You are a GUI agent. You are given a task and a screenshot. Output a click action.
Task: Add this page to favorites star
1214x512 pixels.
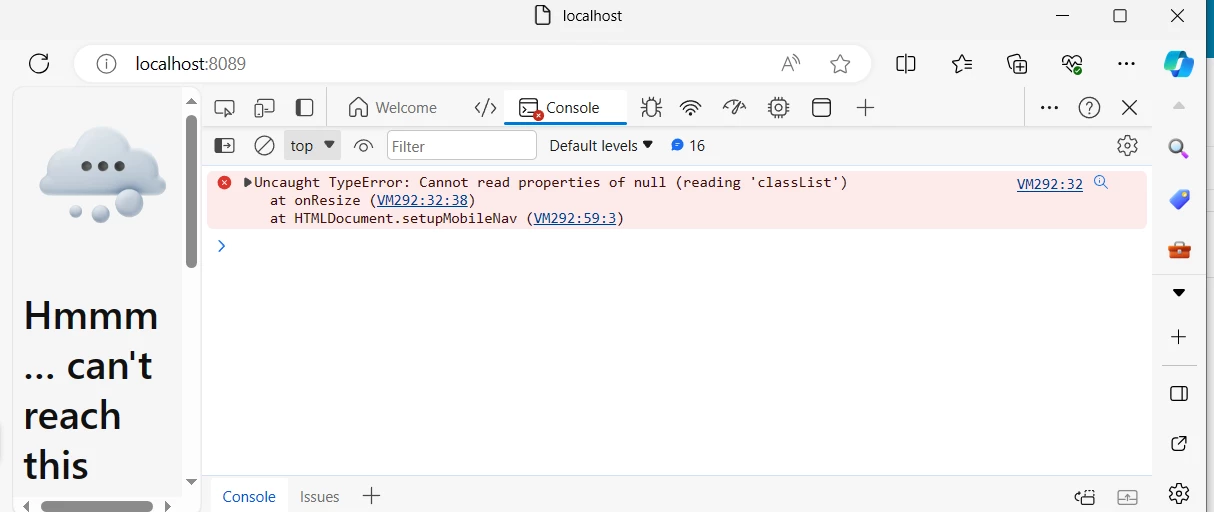point(840,64)
